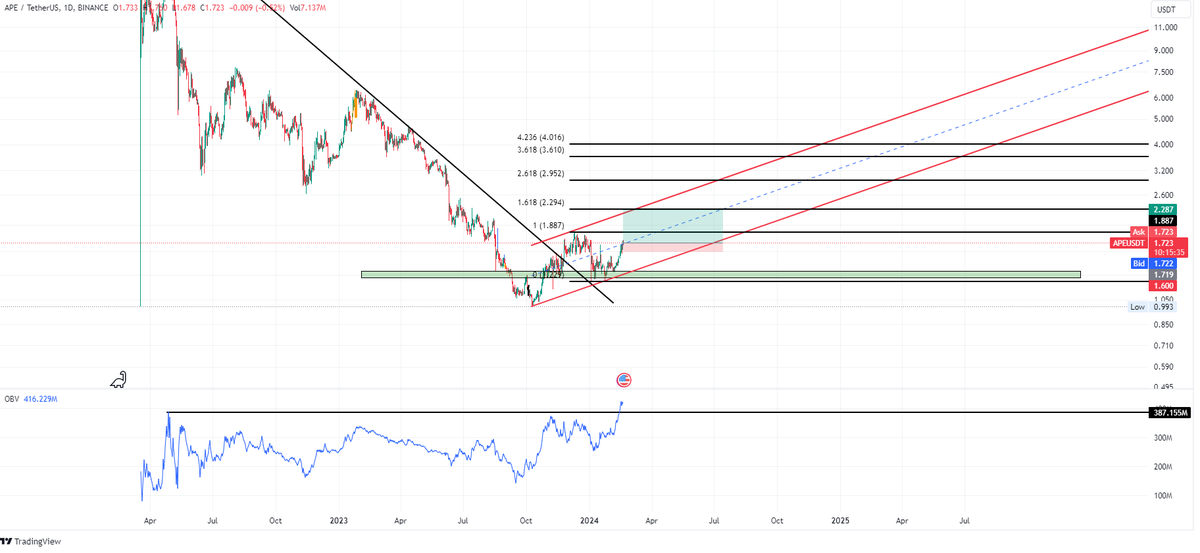Click the 2025 label on time axis
The image size is (1200, 553).
tap(840, 521)
